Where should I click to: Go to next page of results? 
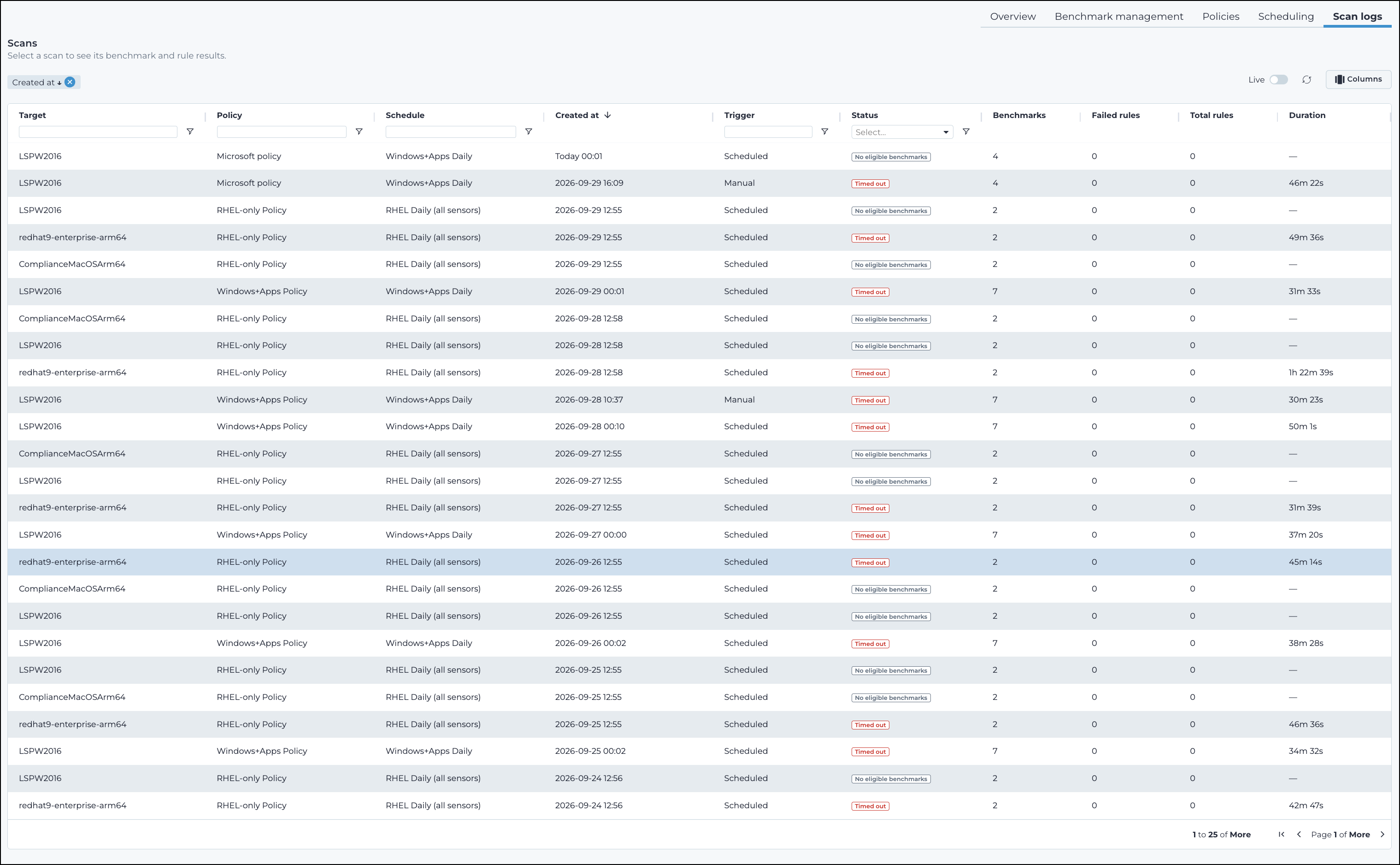point(1382,834)
